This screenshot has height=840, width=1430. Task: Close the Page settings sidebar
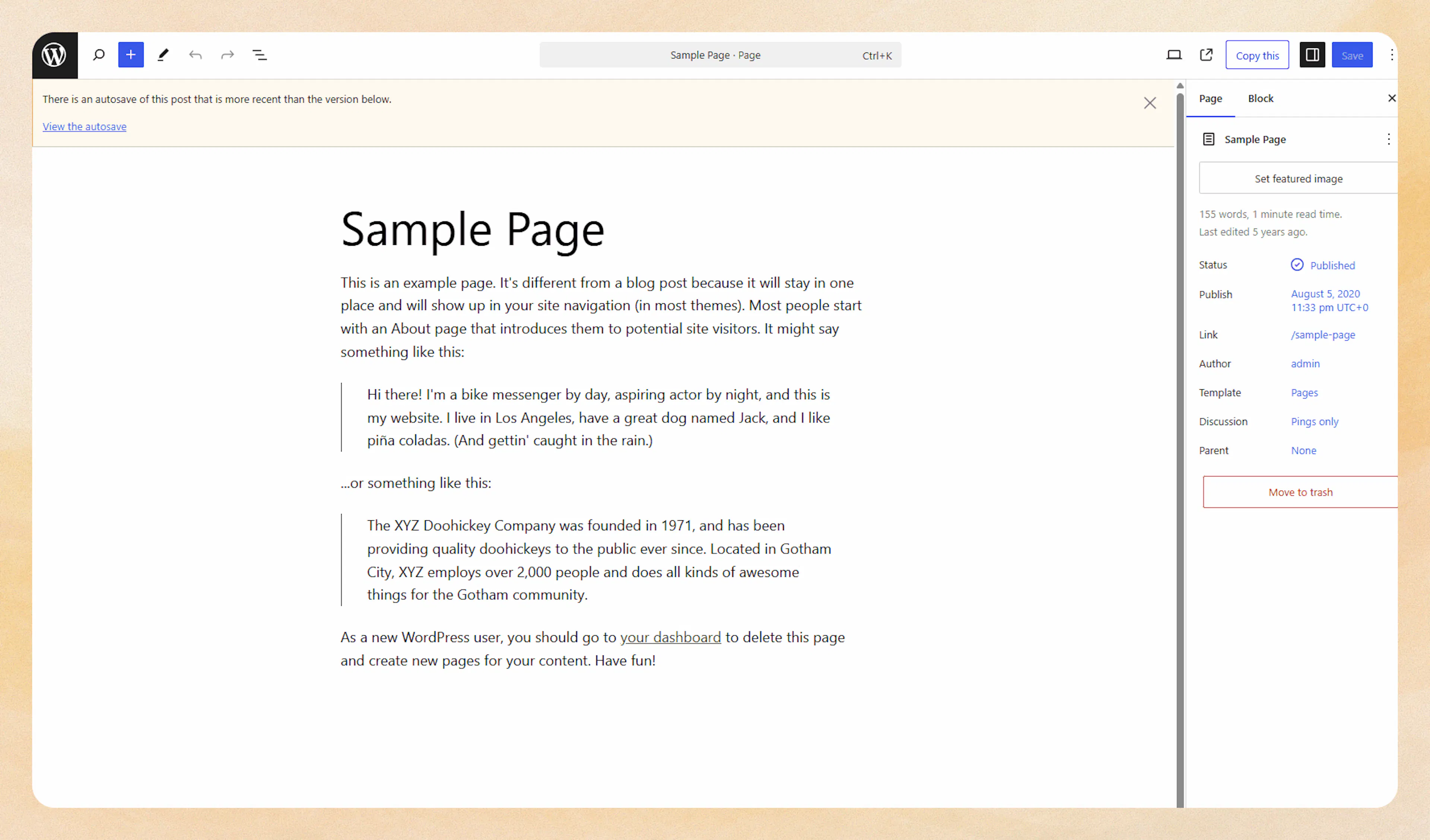click(1391, 98)
